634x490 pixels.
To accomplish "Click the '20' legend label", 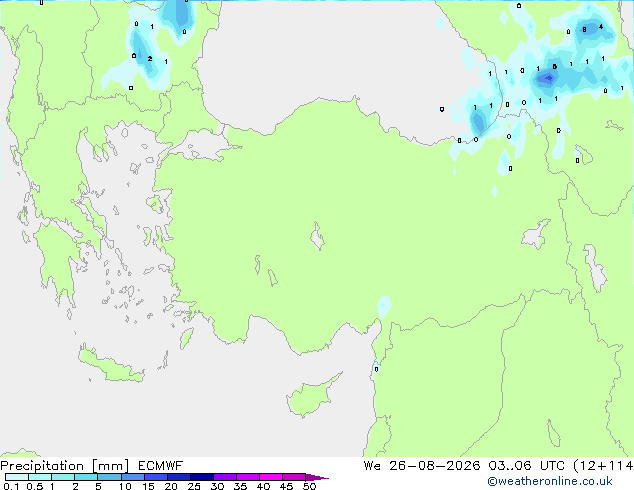I will click(171, 486).
